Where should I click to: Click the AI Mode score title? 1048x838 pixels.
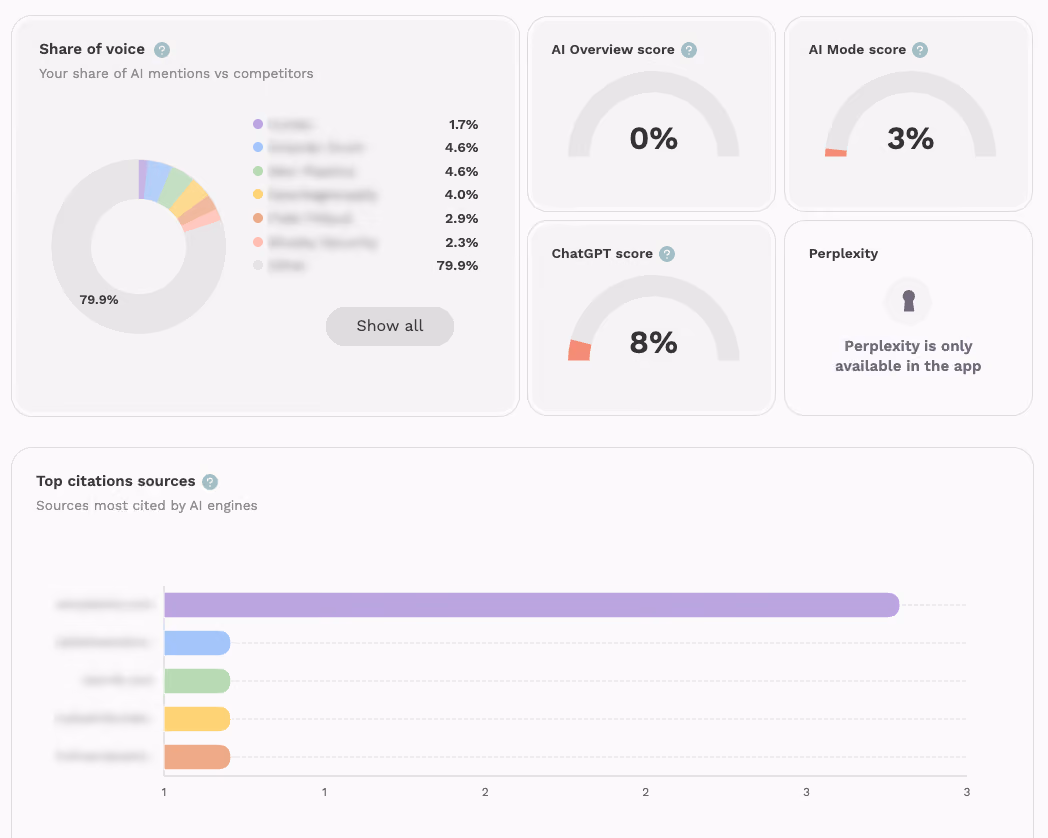pos(858,49)
